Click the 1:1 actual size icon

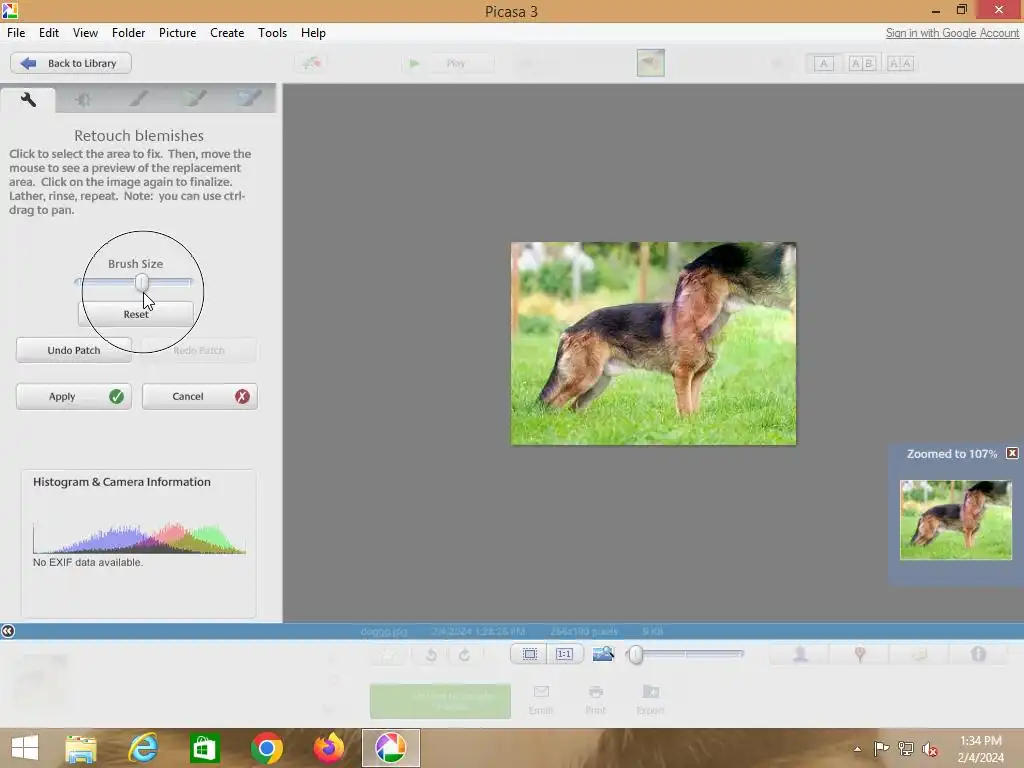(x=564, y=654)
